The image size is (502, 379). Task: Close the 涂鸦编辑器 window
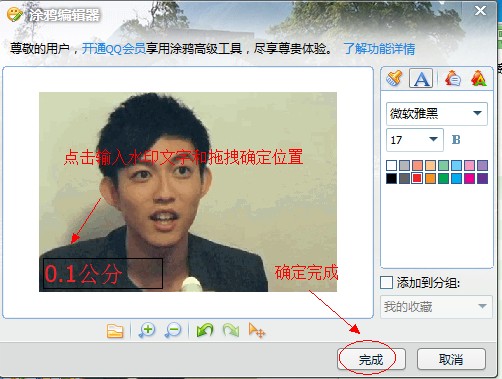(480, 11)
